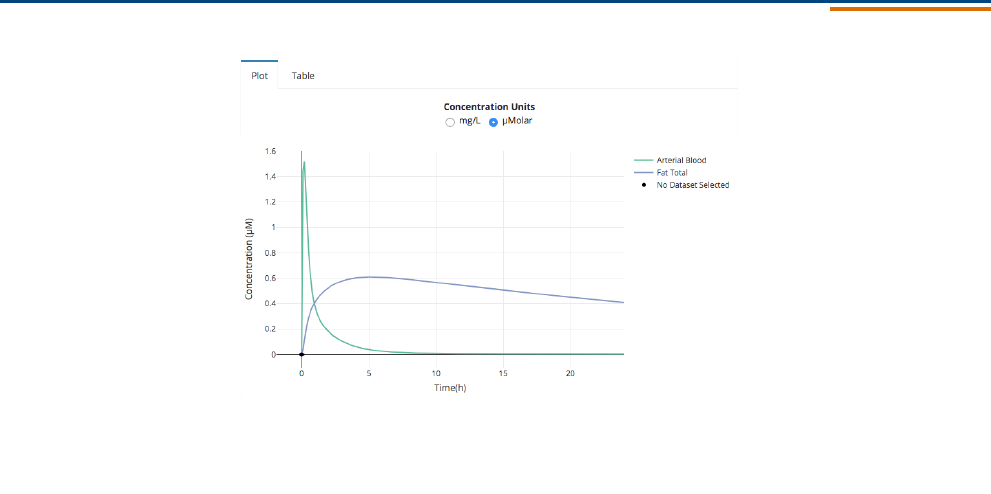
Task: Click the x-axis tick label 20
Action: coord(570,373)
